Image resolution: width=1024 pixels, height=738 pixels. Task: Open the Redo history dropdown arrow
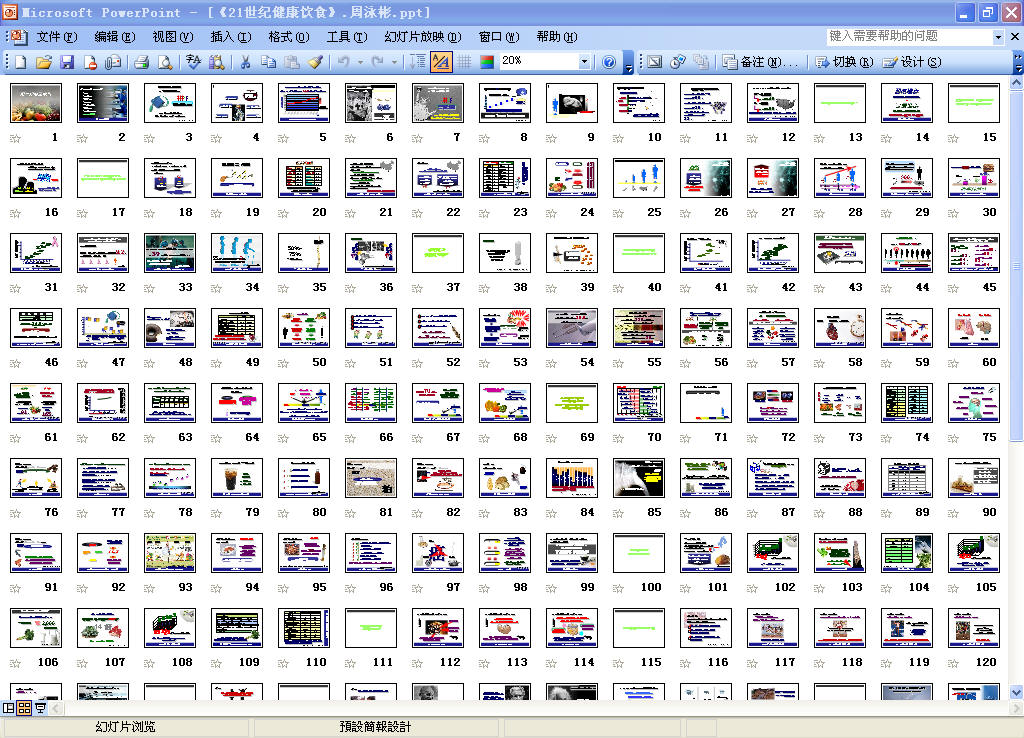394,62
